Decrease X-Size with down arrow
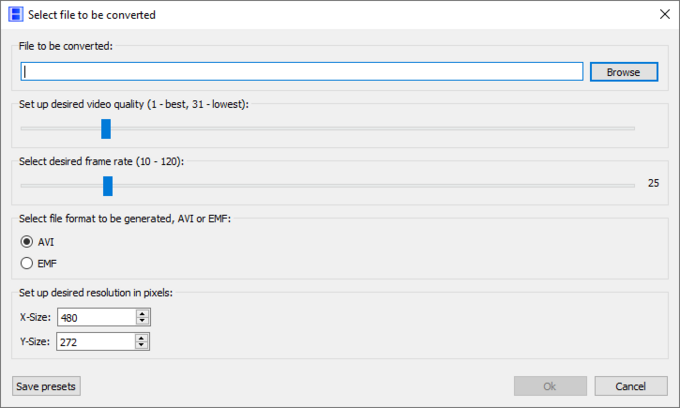 point(142,321)
